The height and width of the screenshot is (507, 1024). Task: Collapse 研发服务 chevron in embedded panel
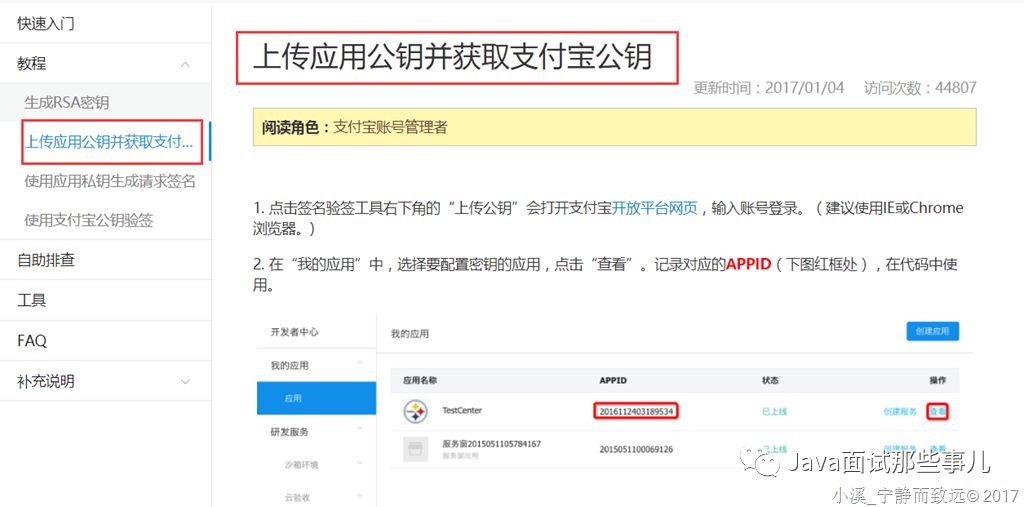(x=360, y=429)
